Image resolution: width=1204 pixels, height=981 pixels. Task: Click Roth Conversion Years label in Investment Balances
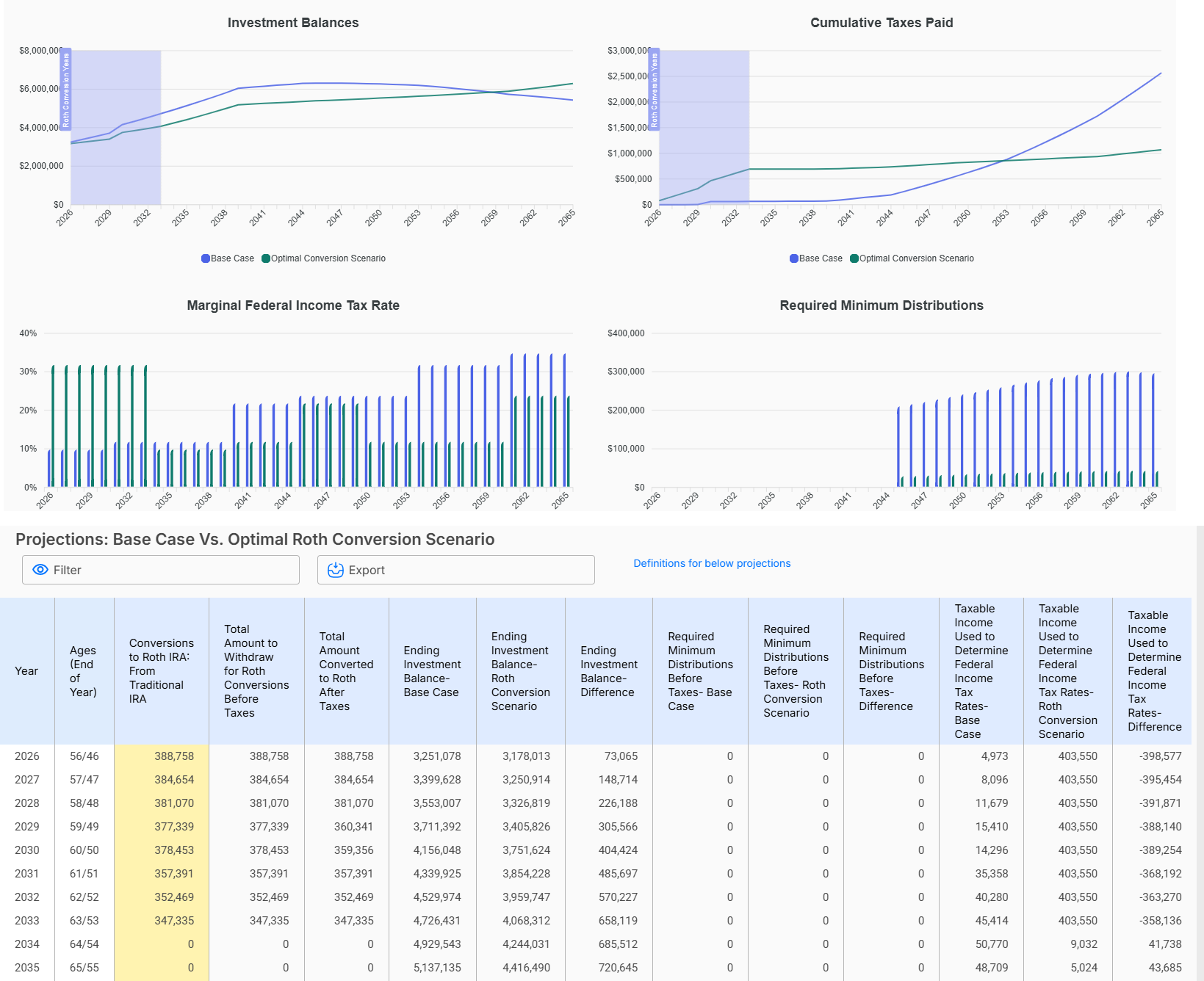(65, 90)
